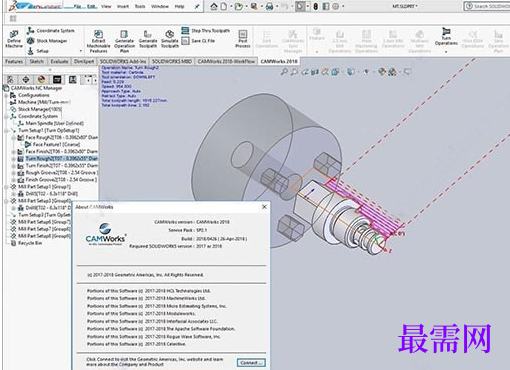
Task: Click the Zoom to Area view icon
Action: tap(294, 72)
